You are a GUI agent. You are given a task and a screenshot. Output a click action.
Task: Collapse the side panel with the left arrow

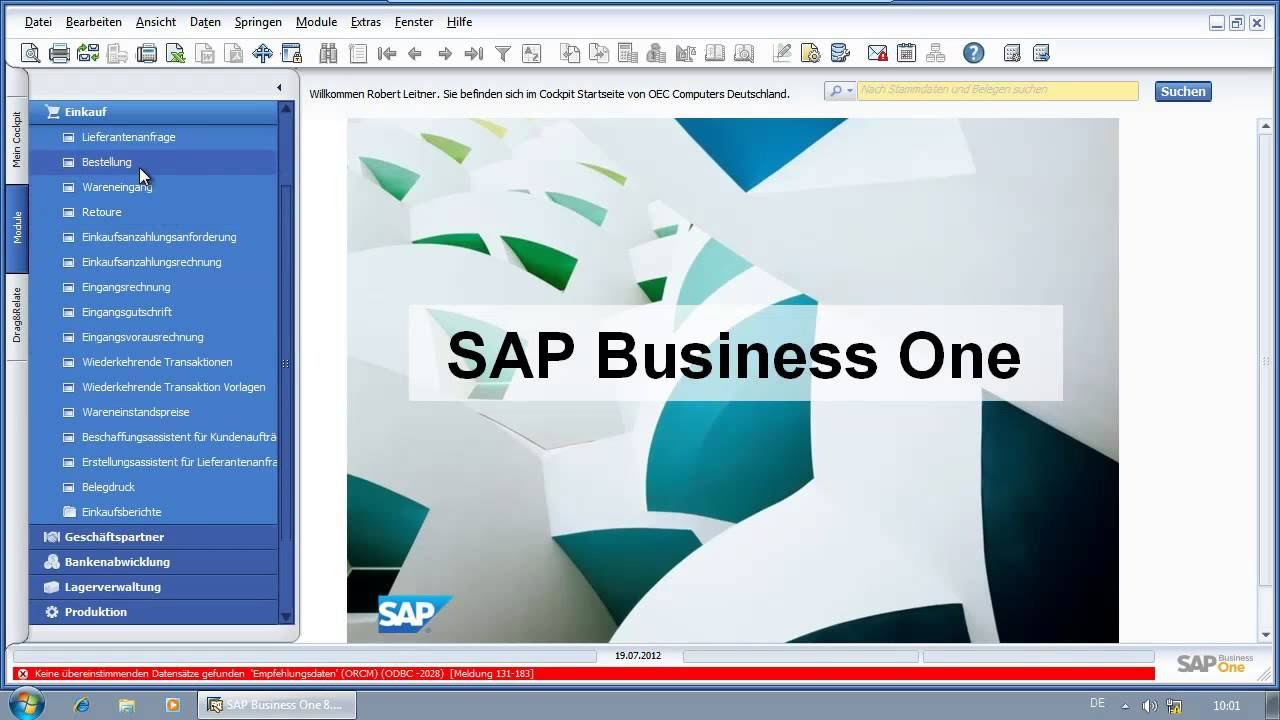pos(279,88)
